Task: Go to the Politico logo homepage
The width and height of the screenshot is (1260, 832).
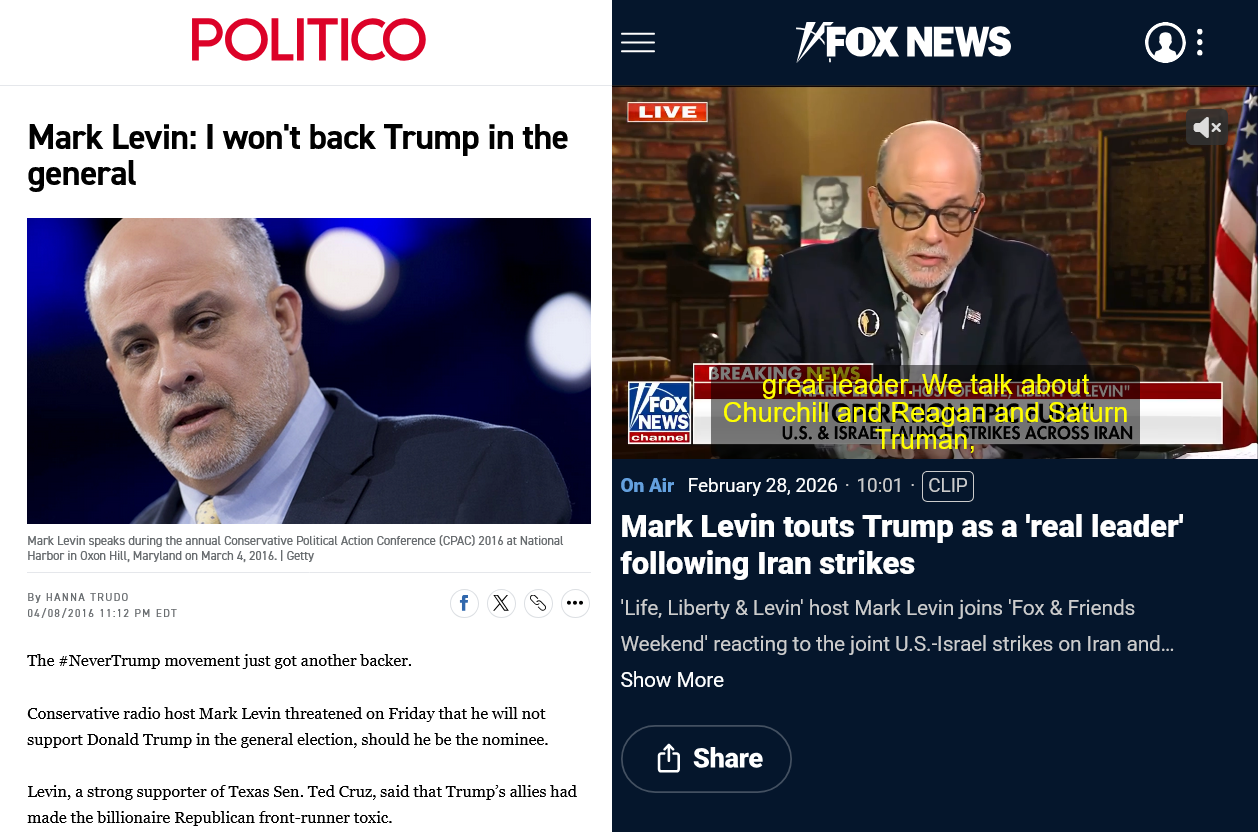Action: point(309,40)
